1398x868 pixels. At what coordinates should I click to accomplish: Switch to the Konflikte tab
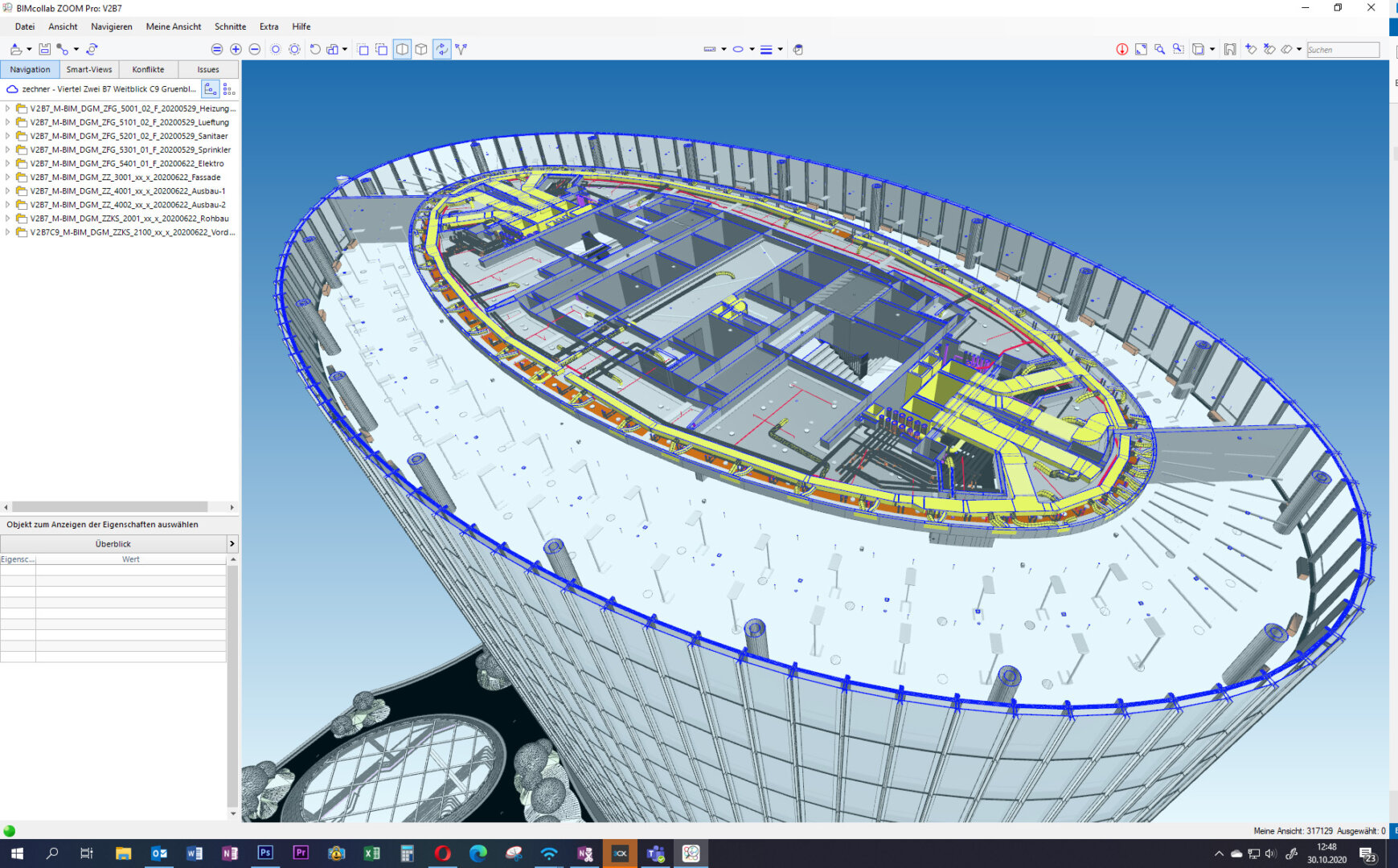point(148,70)
